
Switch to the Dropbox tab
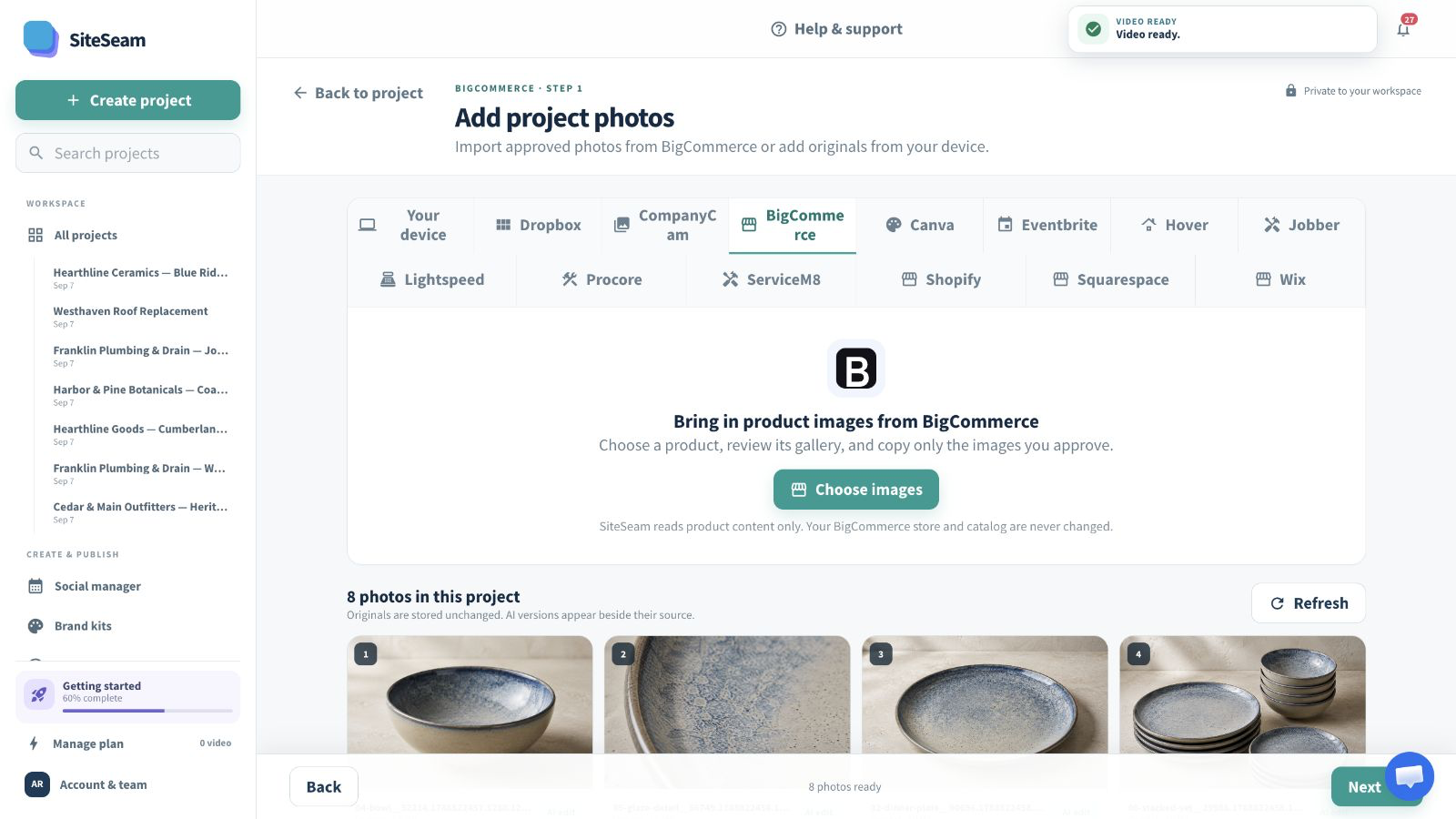pyautogui.click(x=538, y=225)
